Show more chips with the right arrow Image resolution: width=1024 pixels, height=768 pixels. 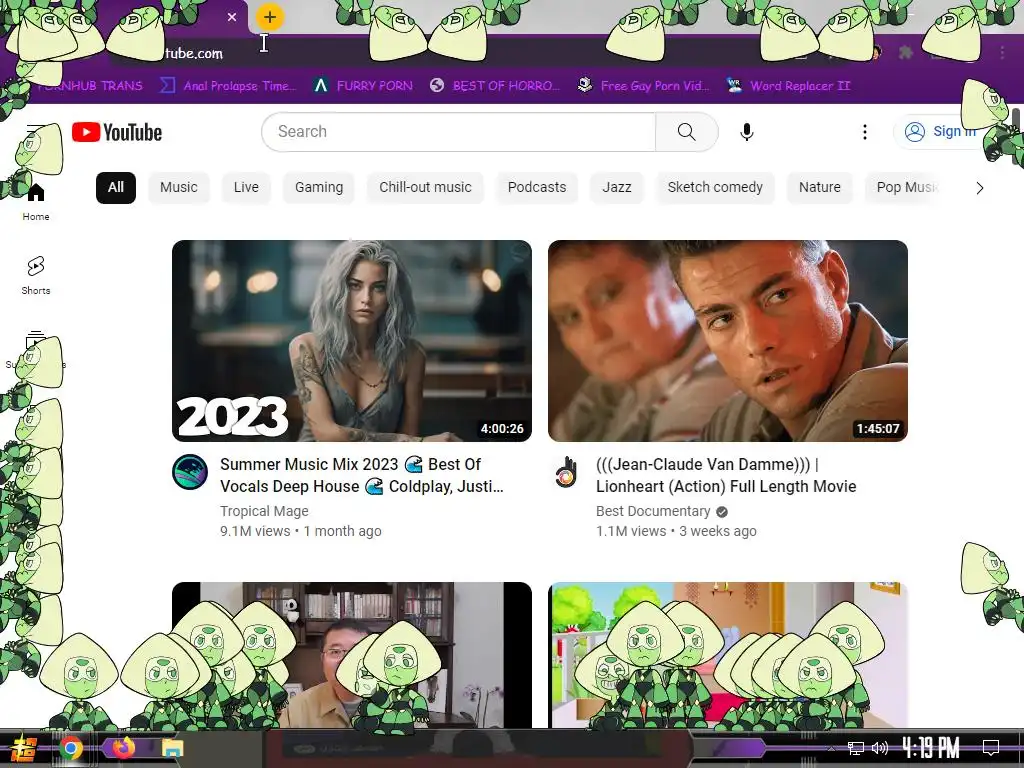(x=979, y=188)
